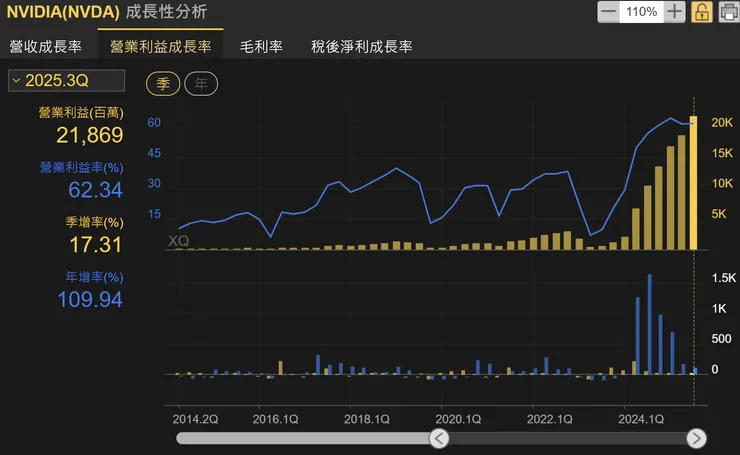Click the 30 left axis label

154,183
